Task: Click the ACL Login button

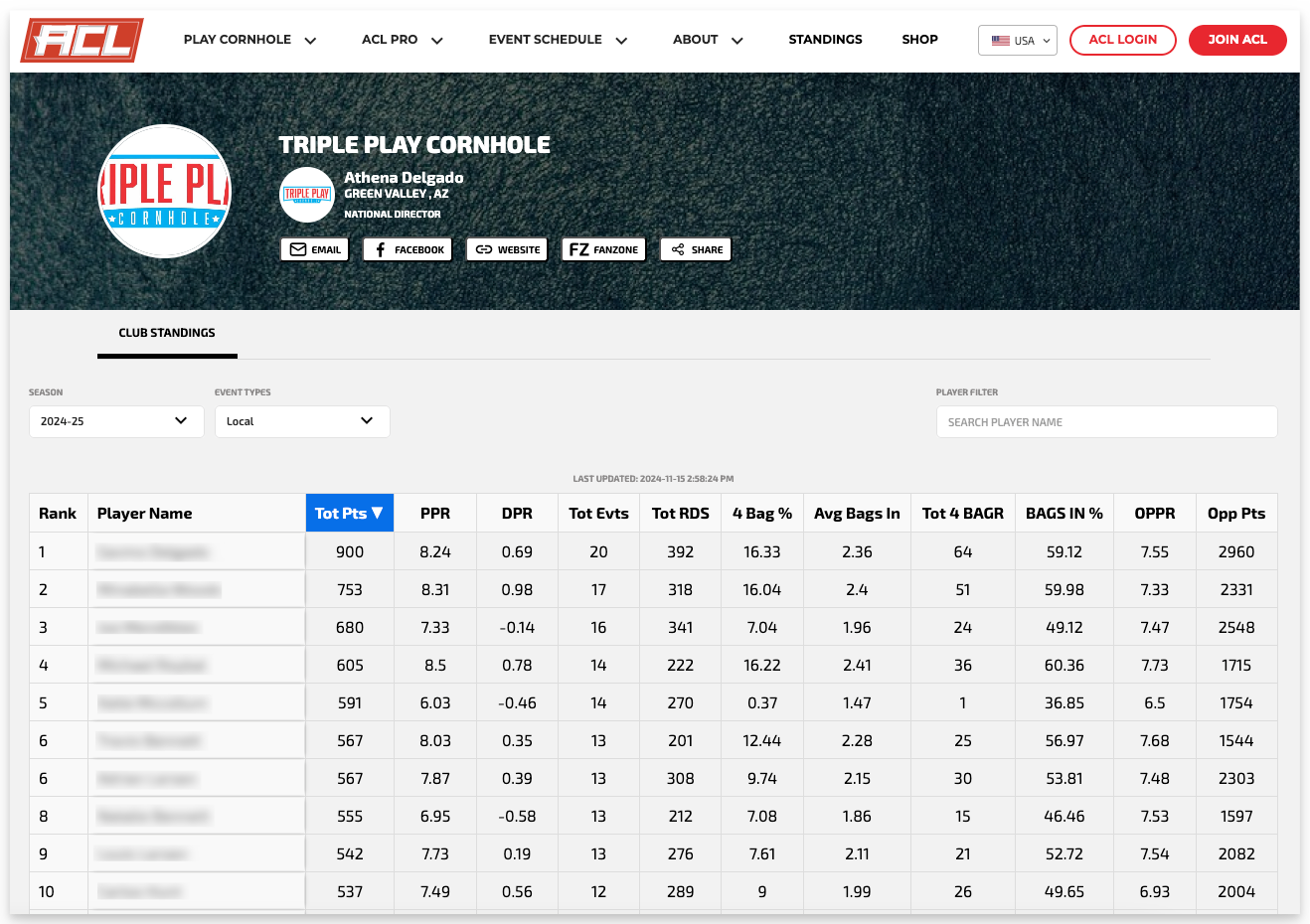Action: click(x=1123, y=40)
